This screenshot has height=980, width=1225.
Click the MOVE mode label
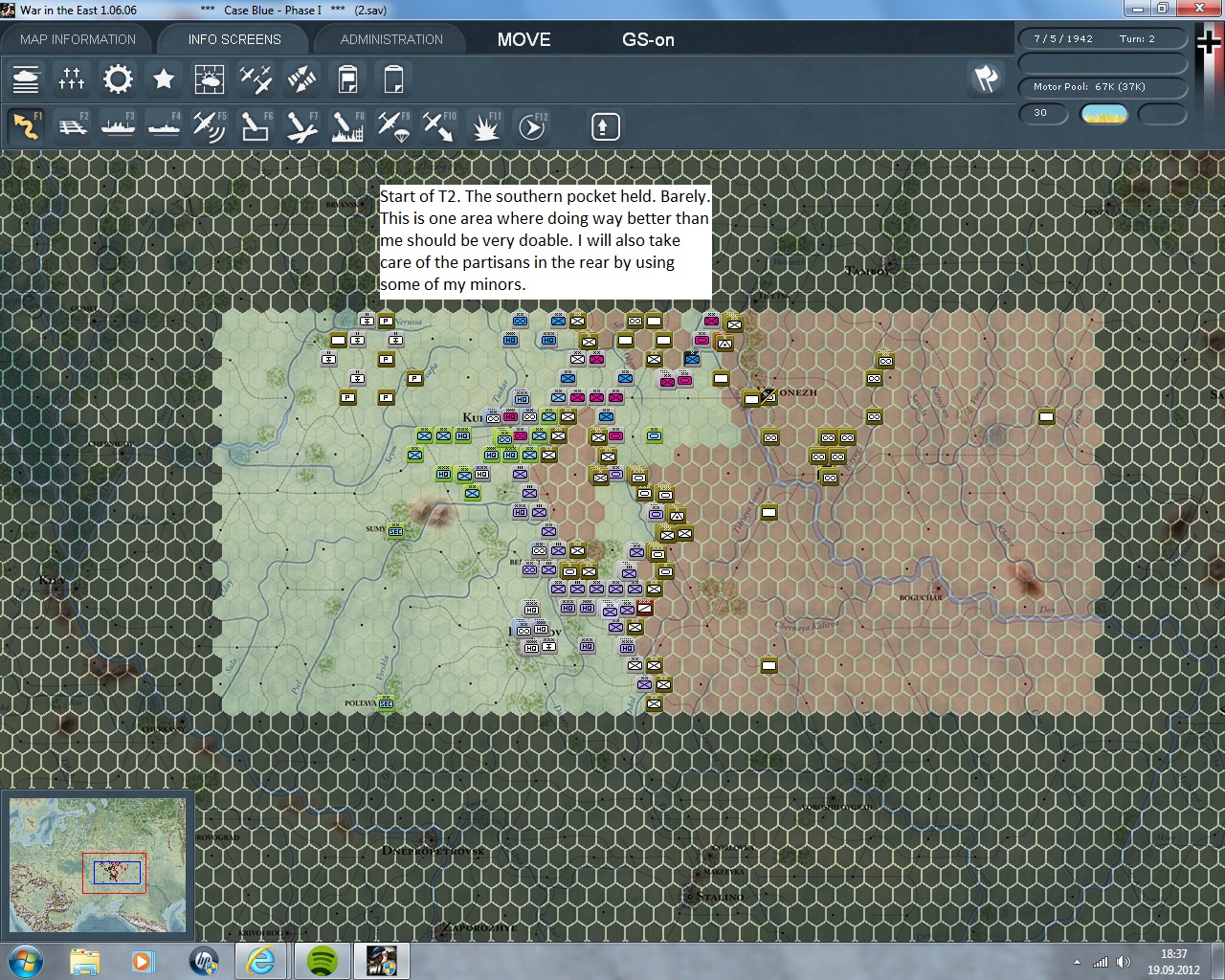click(523, 40)
